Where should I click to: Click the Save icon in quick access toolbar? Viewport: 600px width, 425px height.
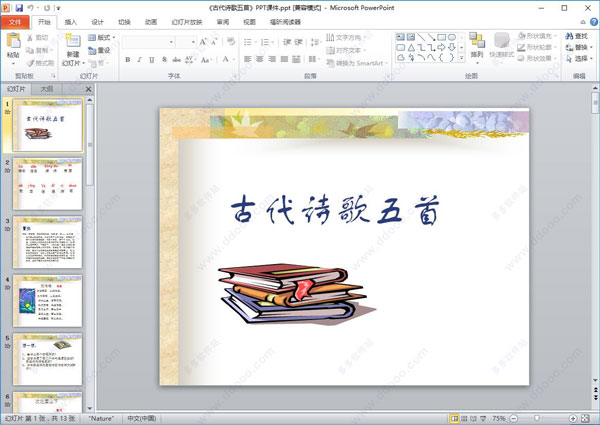[x=19, y=8]
